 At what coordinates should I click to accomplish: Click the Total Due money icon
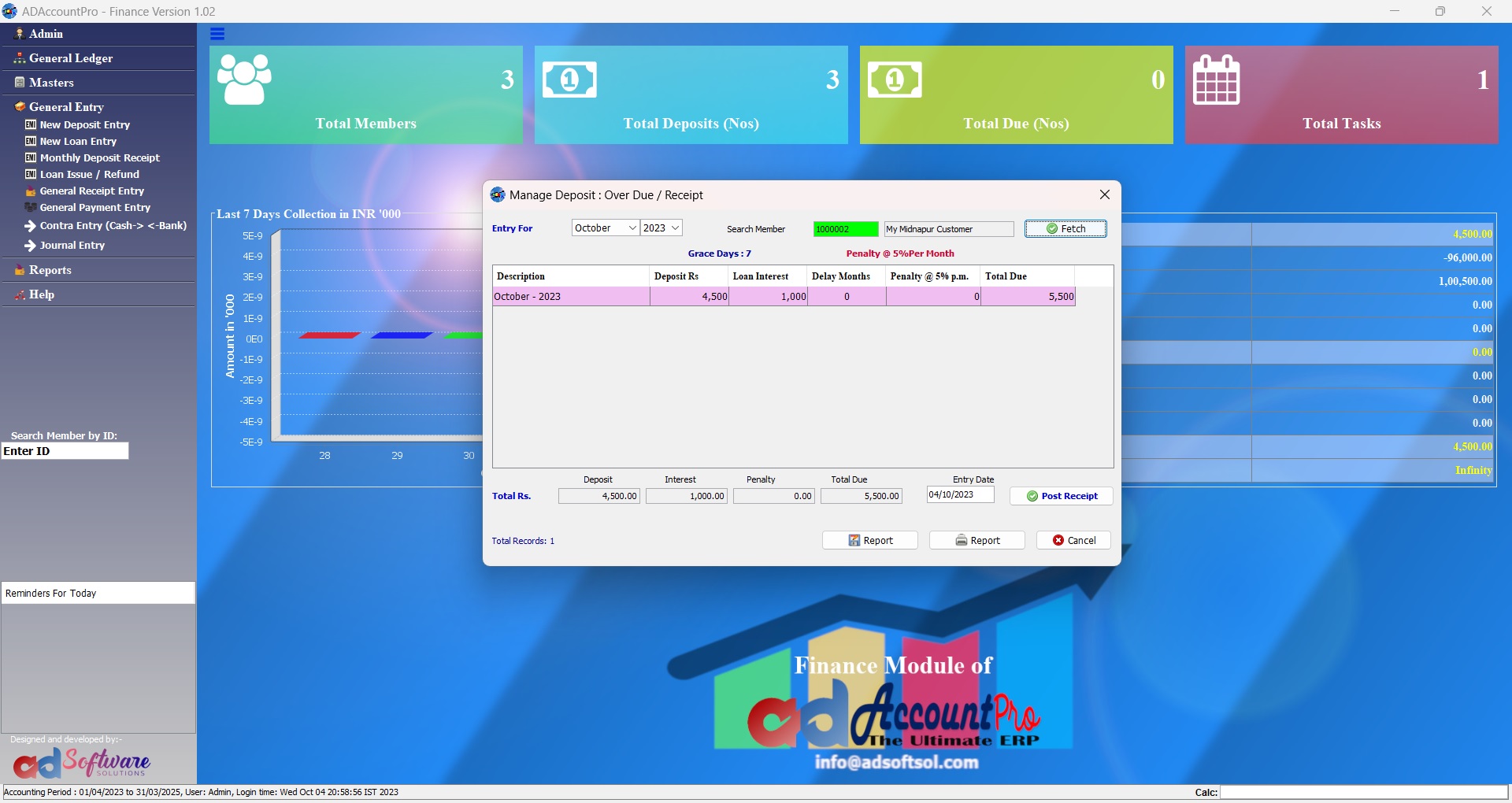coord(895,80)
